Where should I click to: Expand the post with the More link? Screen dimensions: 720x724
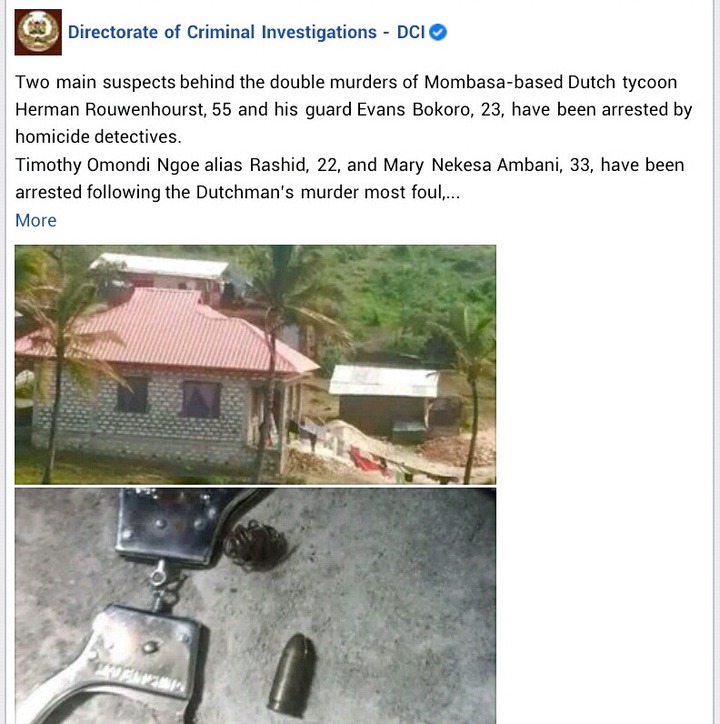[x=36, y=220]
